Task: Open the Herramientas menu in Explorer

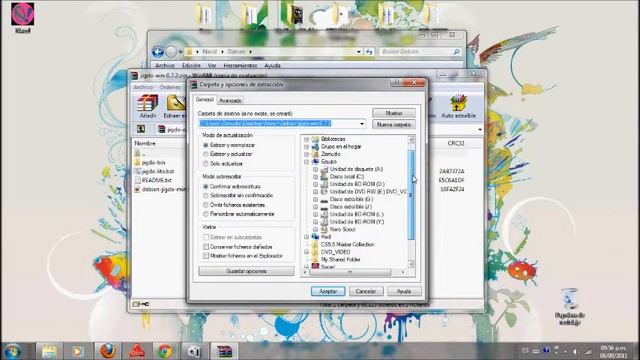Action: tap(240, 65)
